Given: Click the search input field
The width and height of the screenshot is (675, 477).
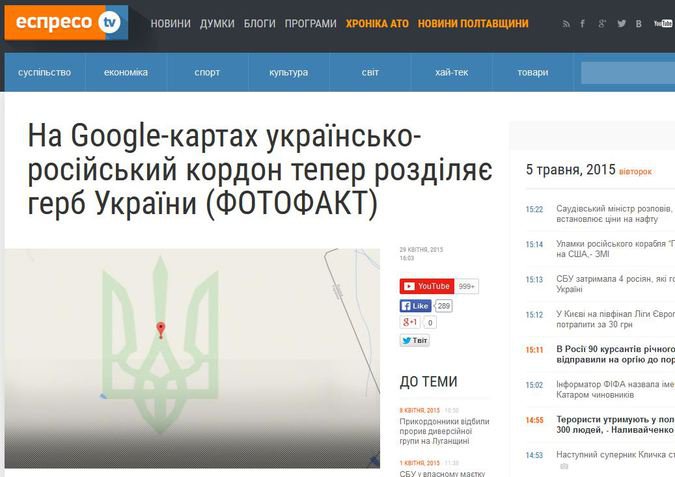Looking at the screenshot, I should point(627,73).
